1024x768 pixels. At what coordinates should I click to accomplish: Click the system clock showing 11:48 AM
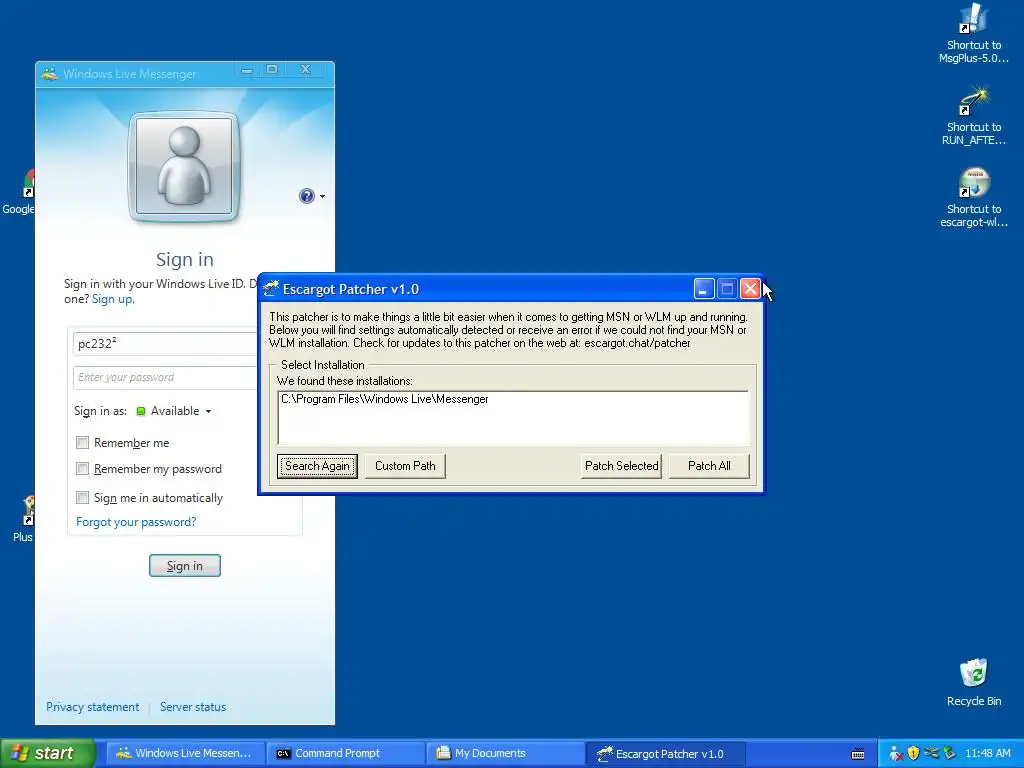(x=987, y=754)
